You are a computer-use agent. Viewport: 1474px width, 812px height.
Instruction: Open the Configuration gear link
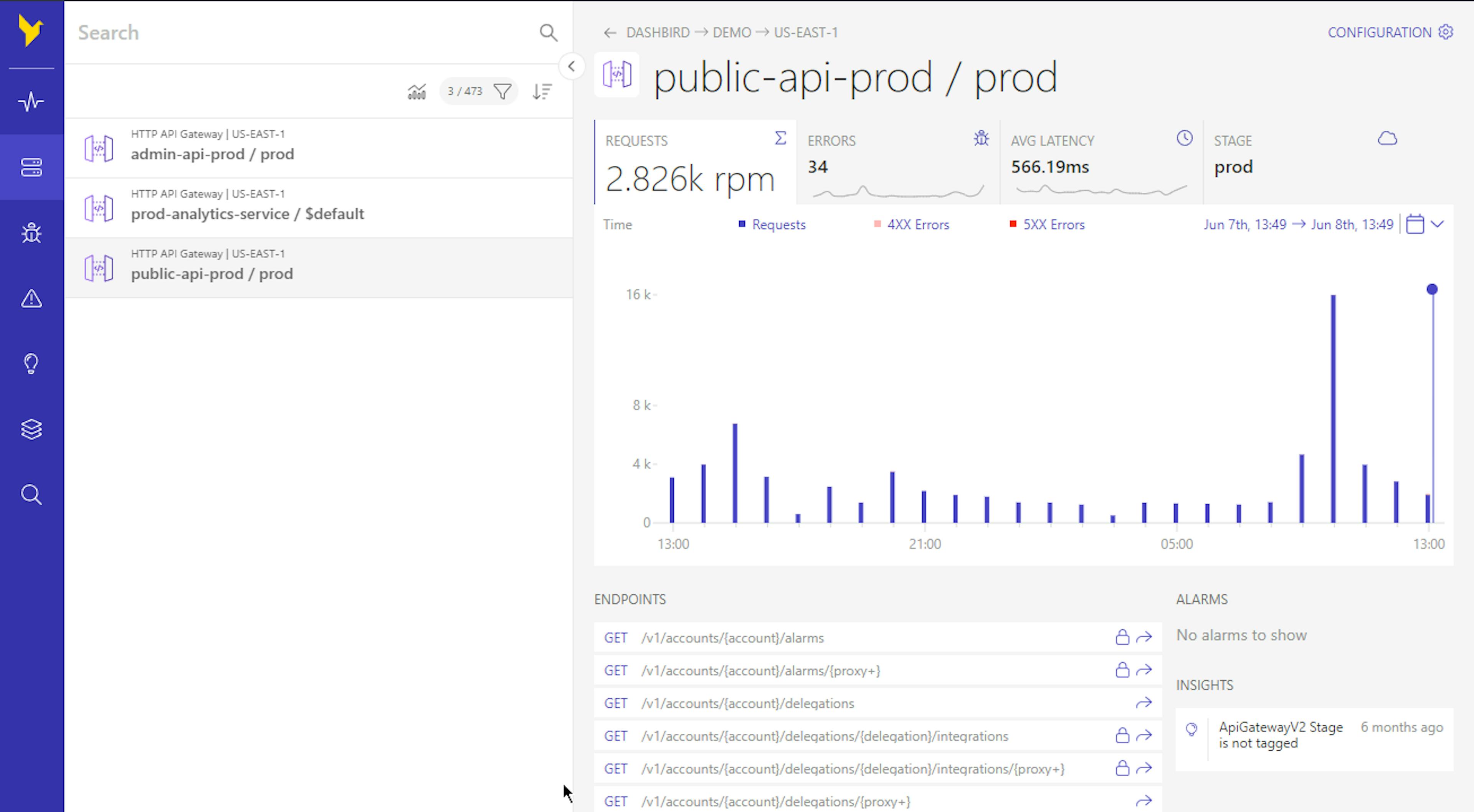[x=1390, y=32]
